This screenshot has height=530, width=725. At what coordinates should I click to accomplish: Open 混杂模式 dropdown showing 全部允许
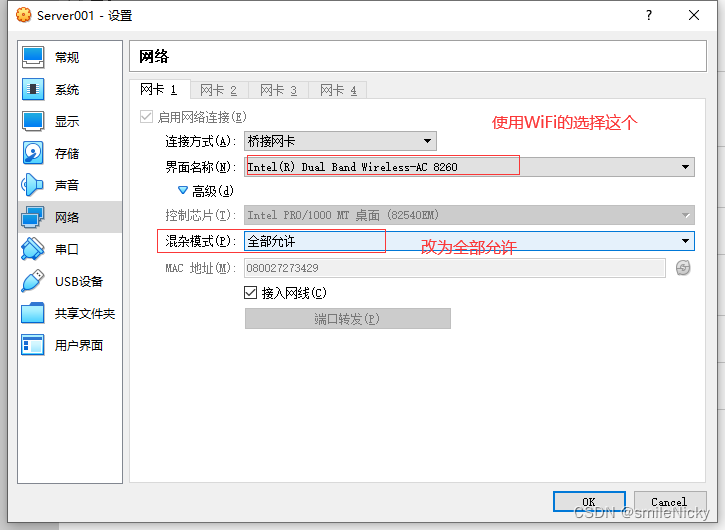pos(469,241)
